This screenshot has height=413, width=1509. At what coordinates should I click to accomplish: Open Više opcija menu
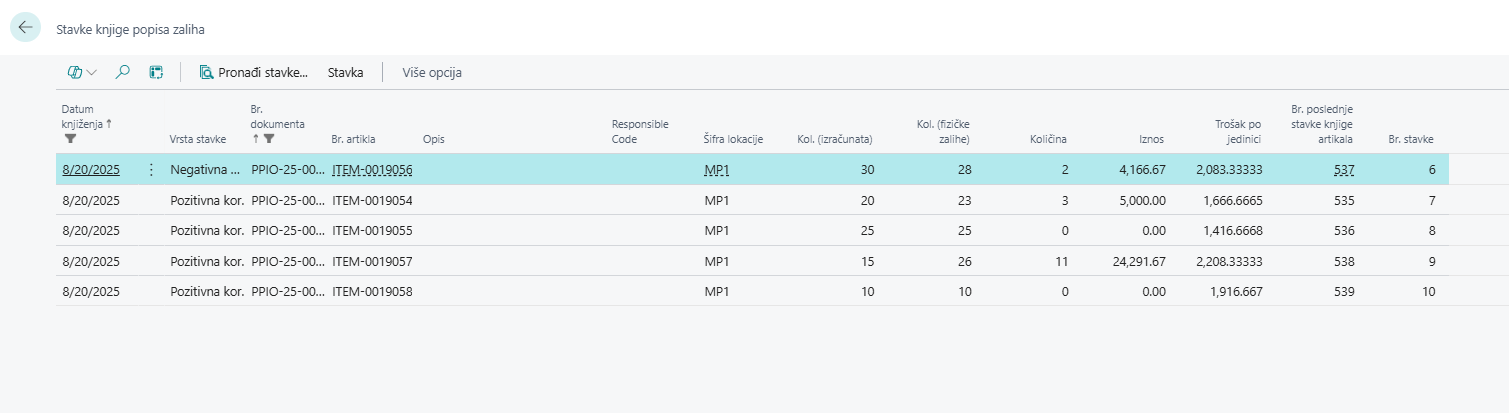[431, 72]
